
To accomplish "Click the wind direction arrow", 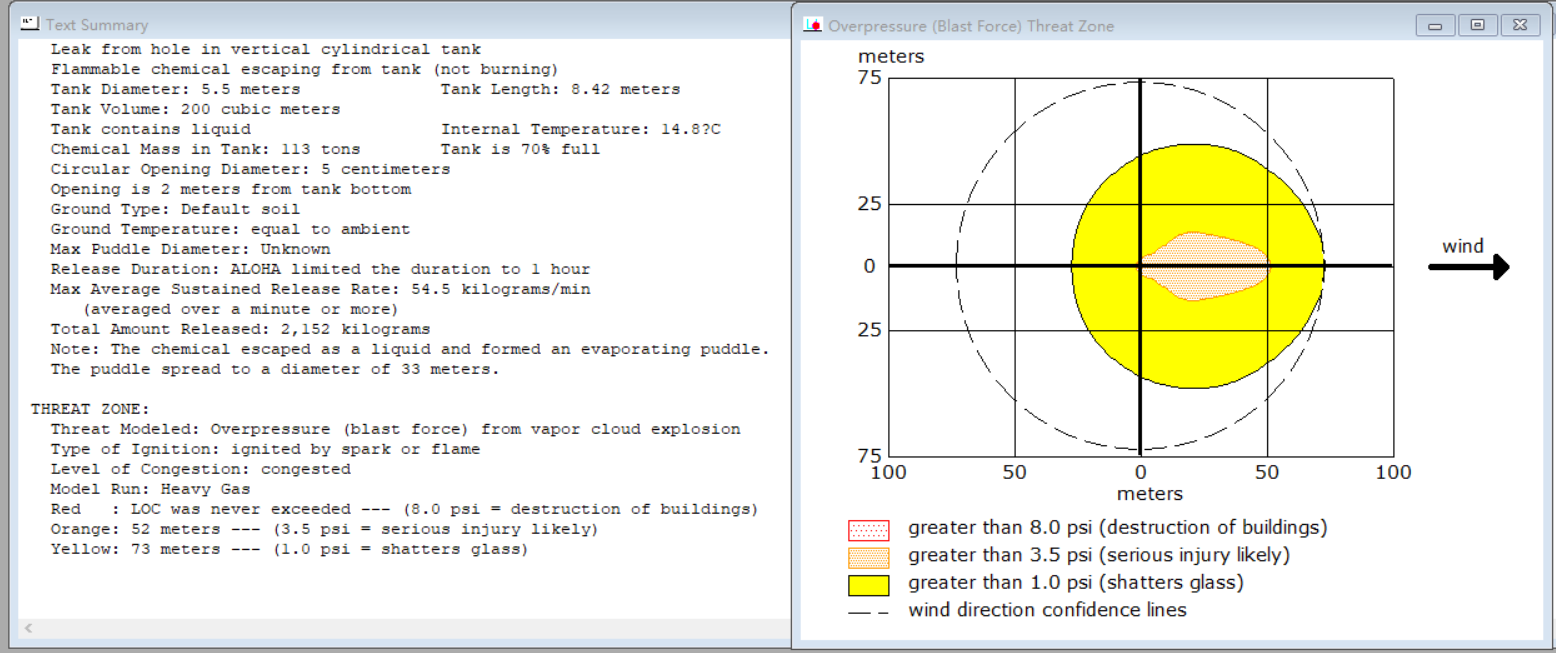I will [1468, 267].
